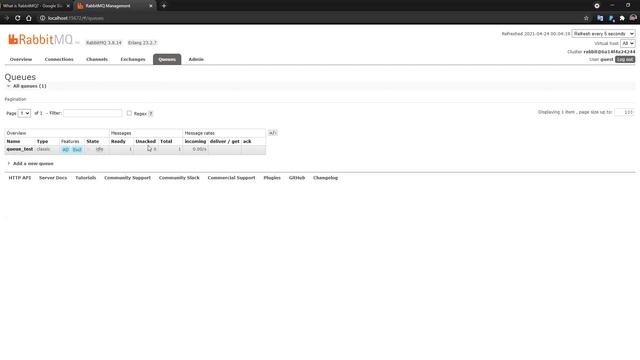Open the Virtual host dropdown
This screenshot has width=640, height=360.
coord(628,43)
